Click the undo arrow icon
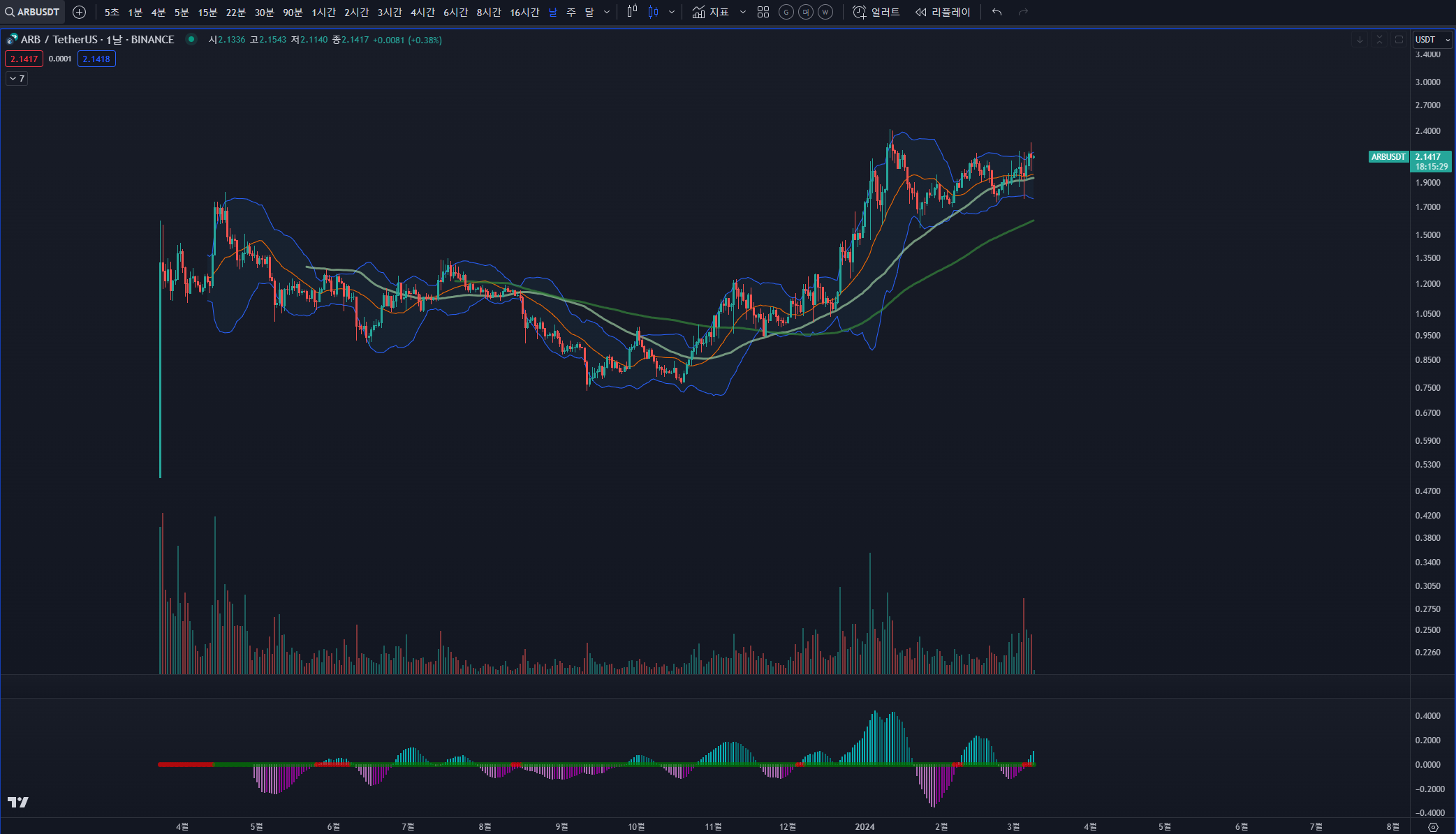 pyautogui.click(x=997, y=12)
